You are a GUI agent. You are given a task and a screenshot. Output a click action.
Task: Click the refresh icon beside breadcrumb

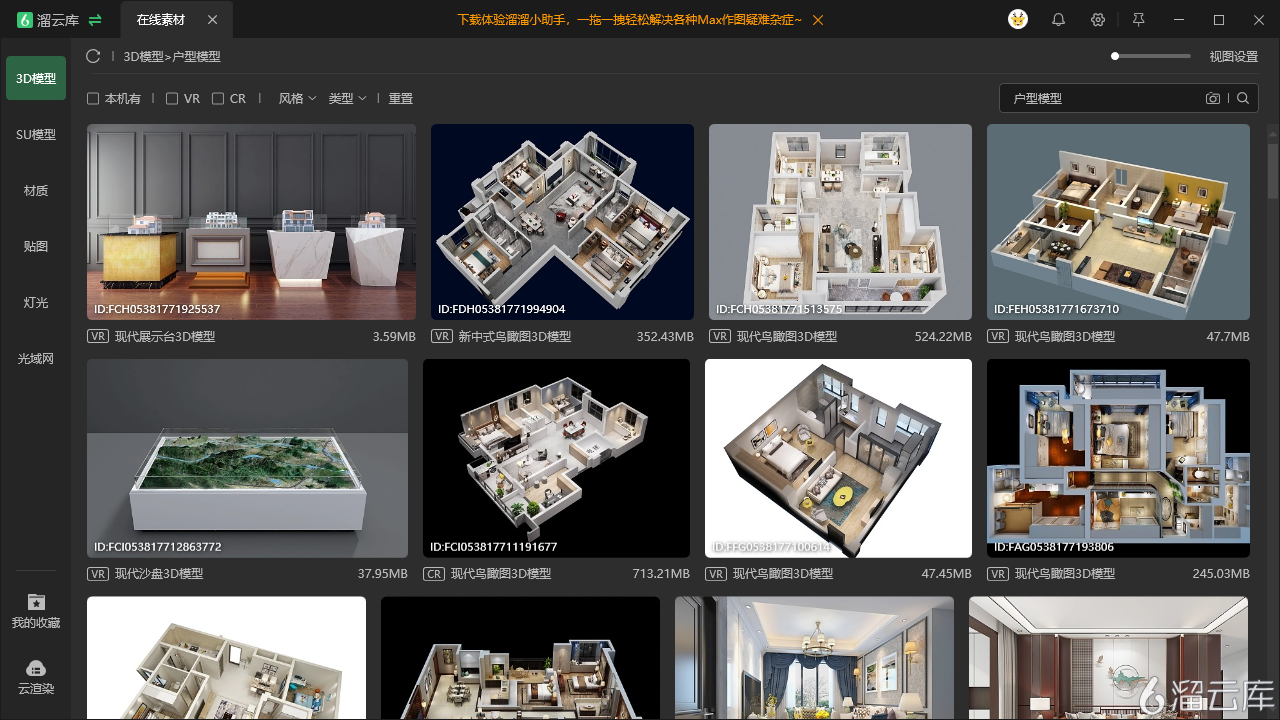[x=93, y=56]
